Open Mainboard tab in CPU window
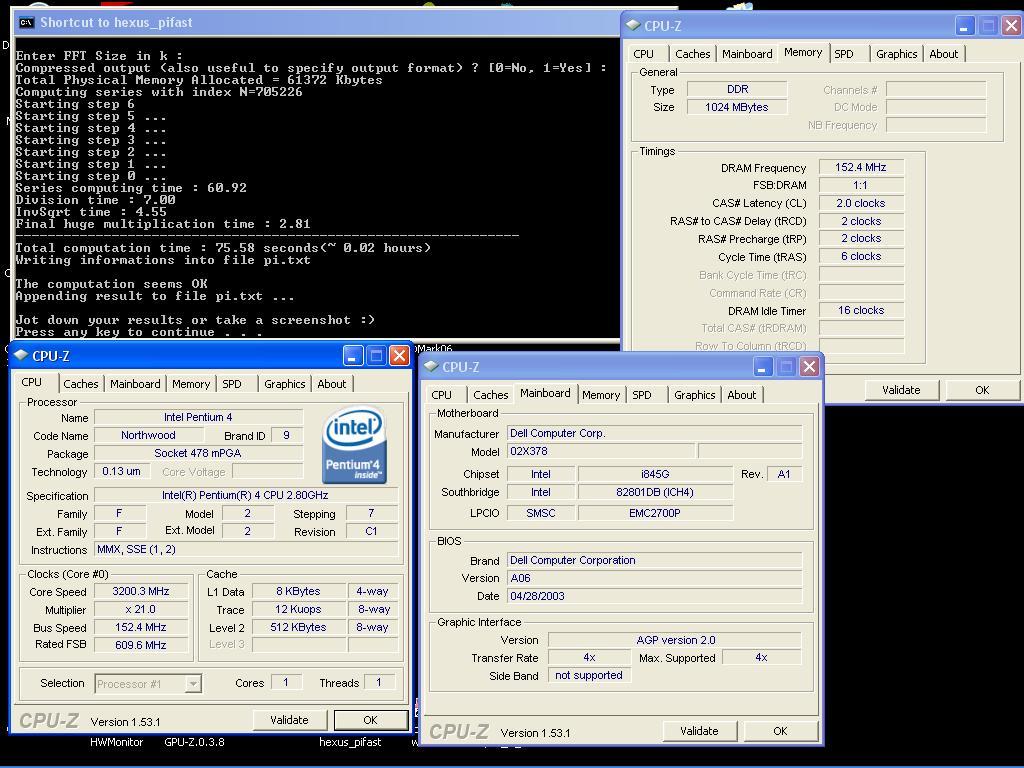Viewport: 1024px width, 768px height. [x=135, y=384]
